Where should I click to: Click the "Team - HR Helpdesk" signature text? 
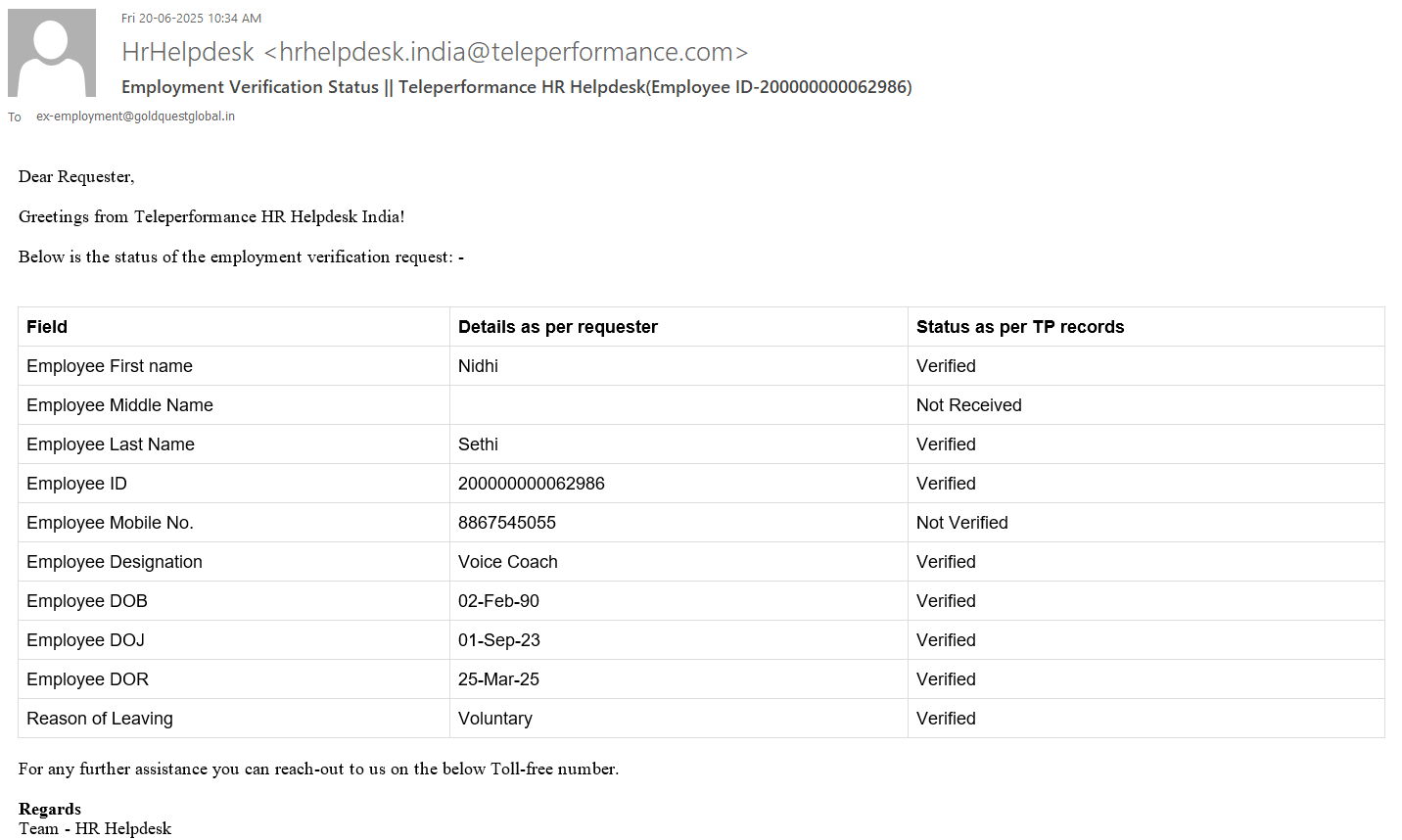pyautogui.click(x=95, y=828)
